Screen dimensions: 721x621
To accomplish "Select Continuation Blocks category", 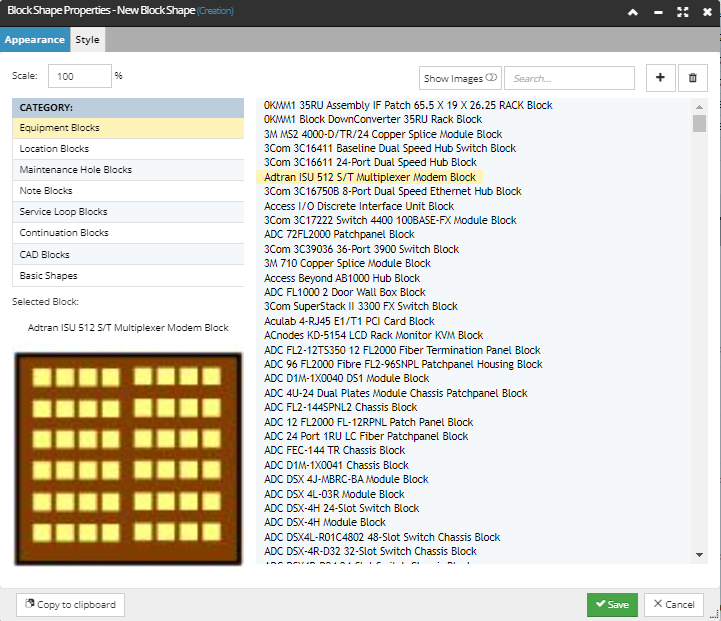I will click(128, 233).
